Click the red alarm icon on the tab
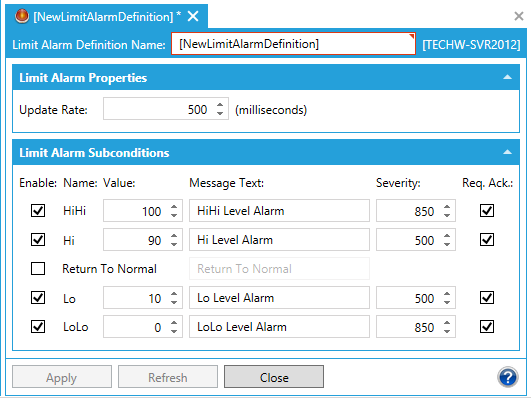Viewport: 531px width, 399px height. 22,16
